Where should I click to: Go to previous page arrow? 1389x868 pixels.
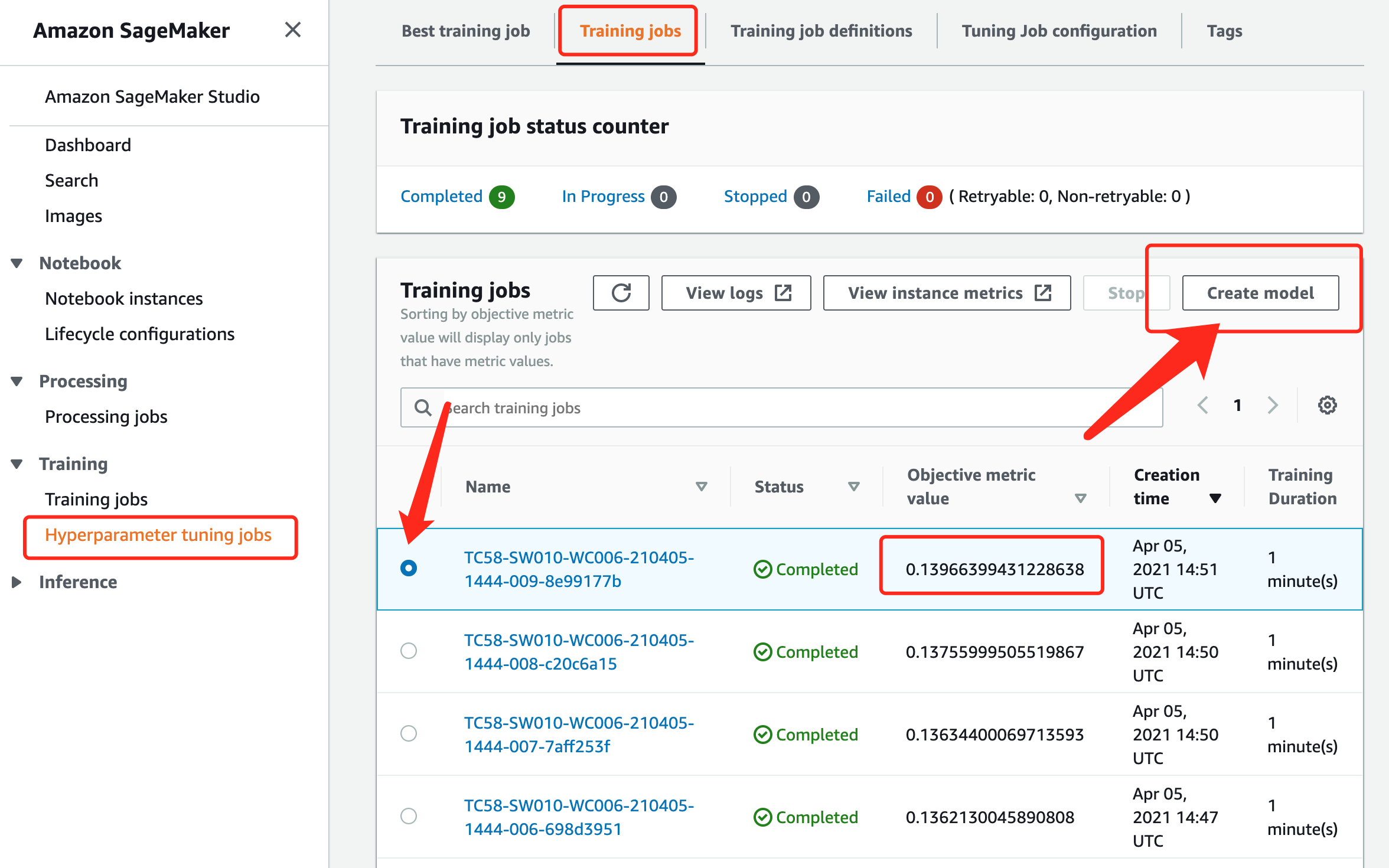[1203, 405]
